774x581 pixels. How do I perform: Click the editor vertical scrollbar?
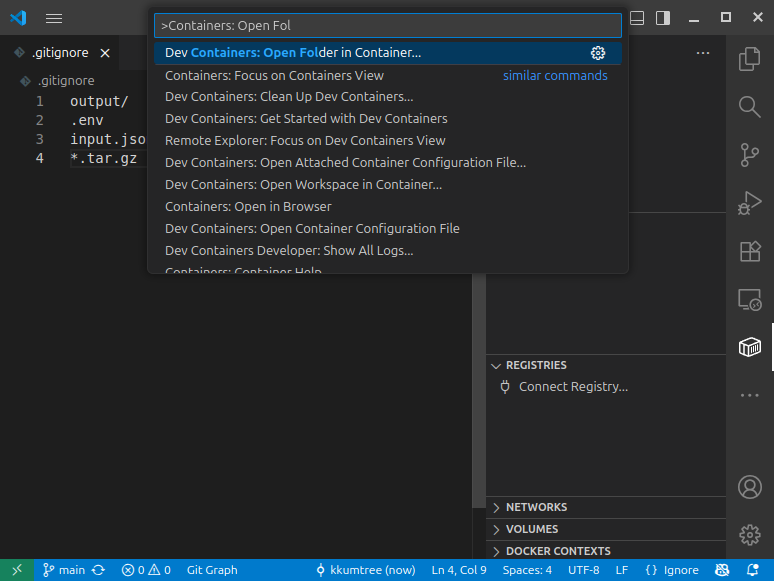point(479,390)
